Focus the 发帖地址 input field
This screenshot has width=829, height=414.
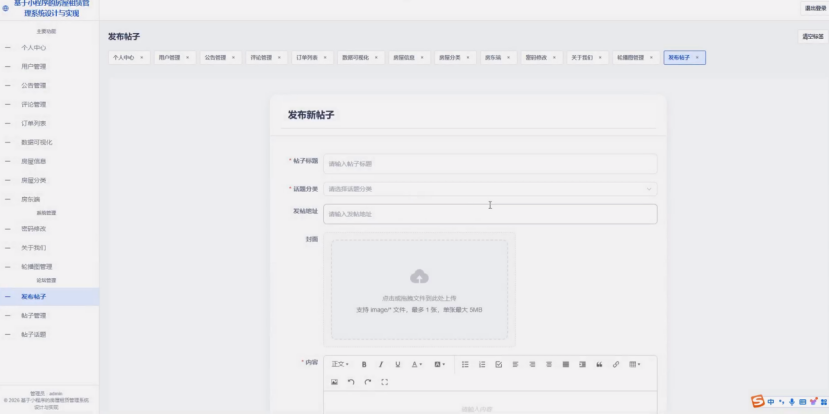[x=490, y=214]
